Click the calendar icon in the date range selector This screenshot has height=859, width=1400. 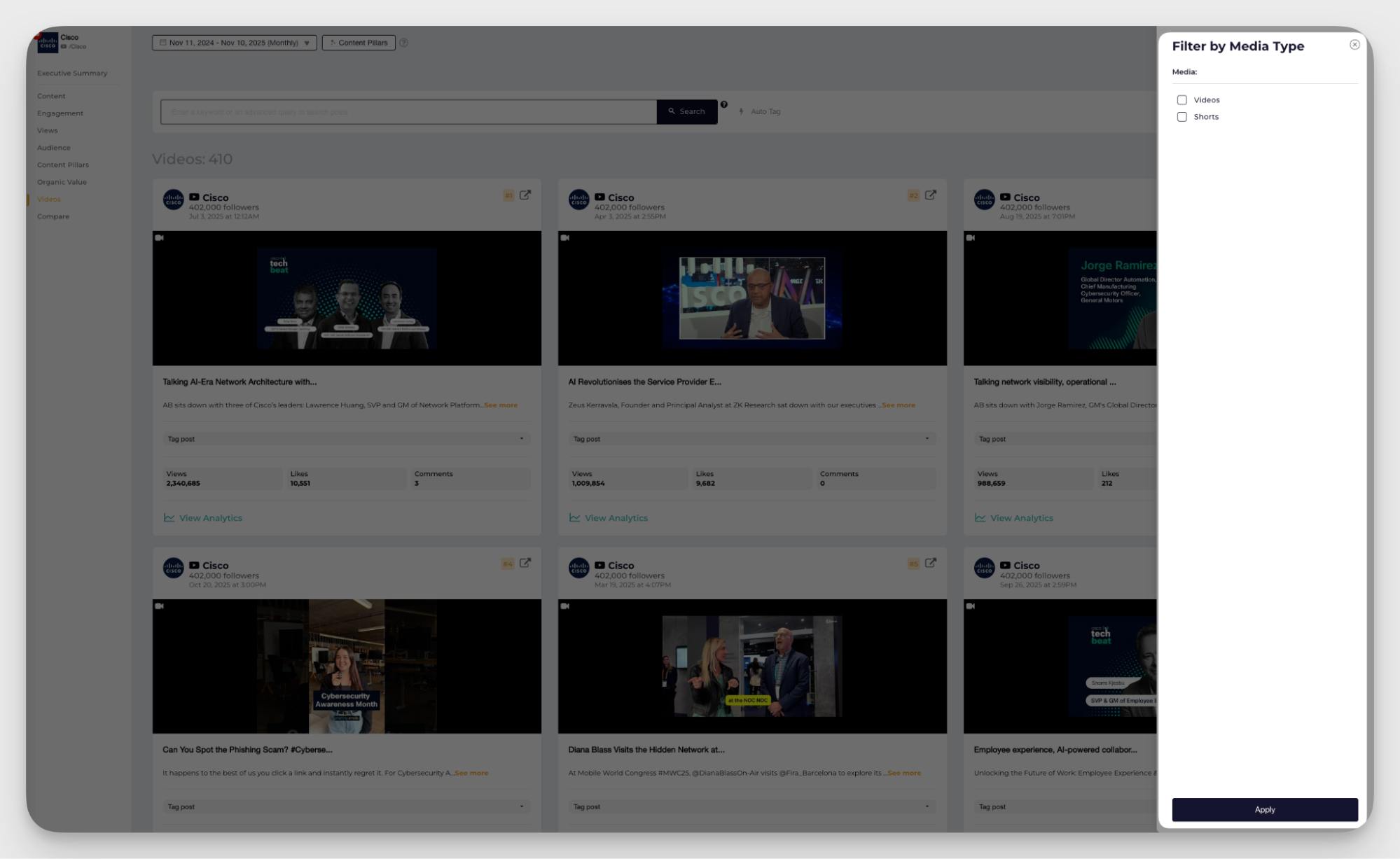coord(162,42)
